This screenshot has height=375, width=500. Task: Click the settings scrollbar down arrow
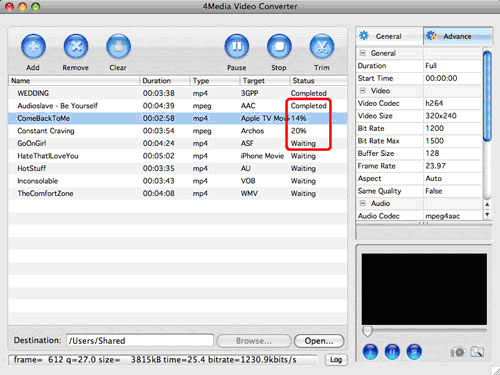click(487, 215)
